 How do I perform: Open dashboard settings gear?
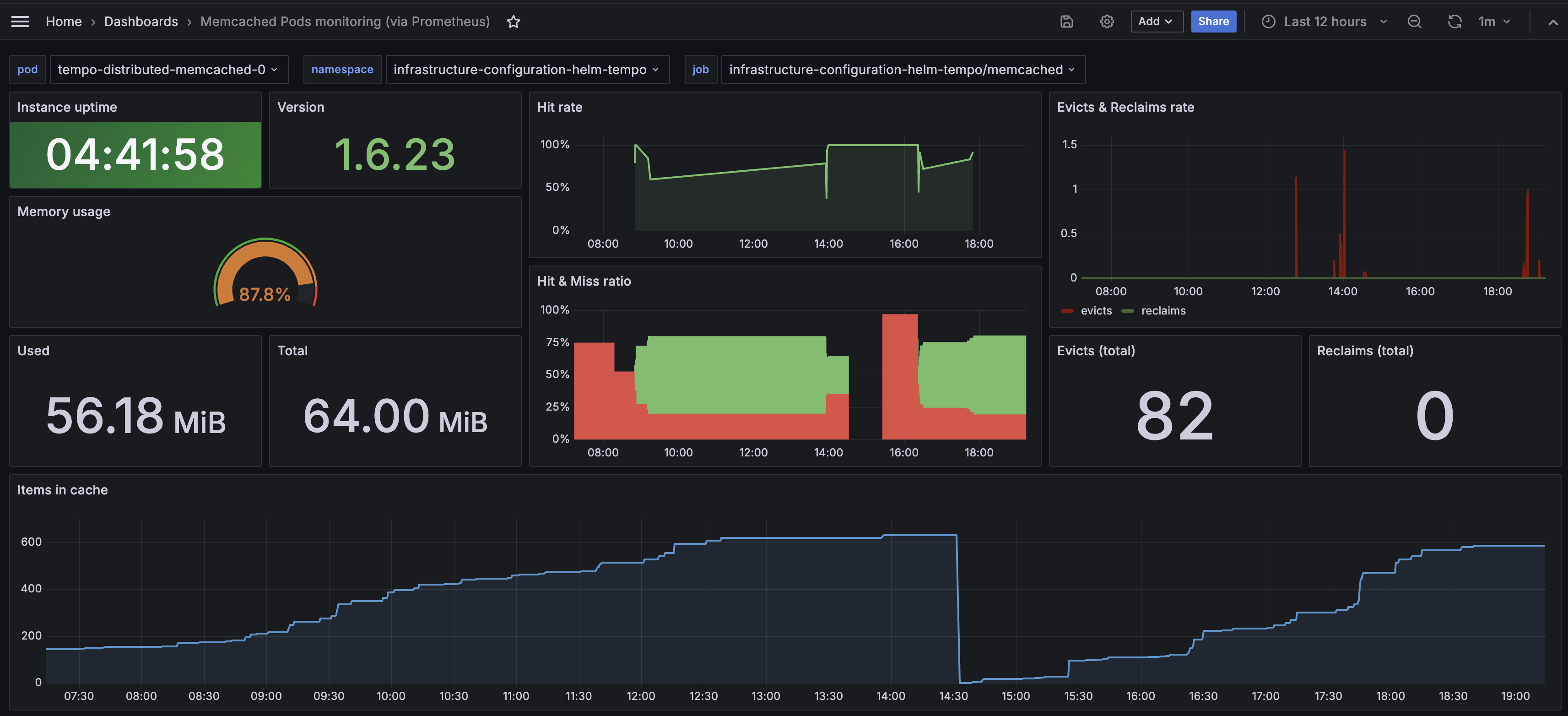pos(1107,22)
